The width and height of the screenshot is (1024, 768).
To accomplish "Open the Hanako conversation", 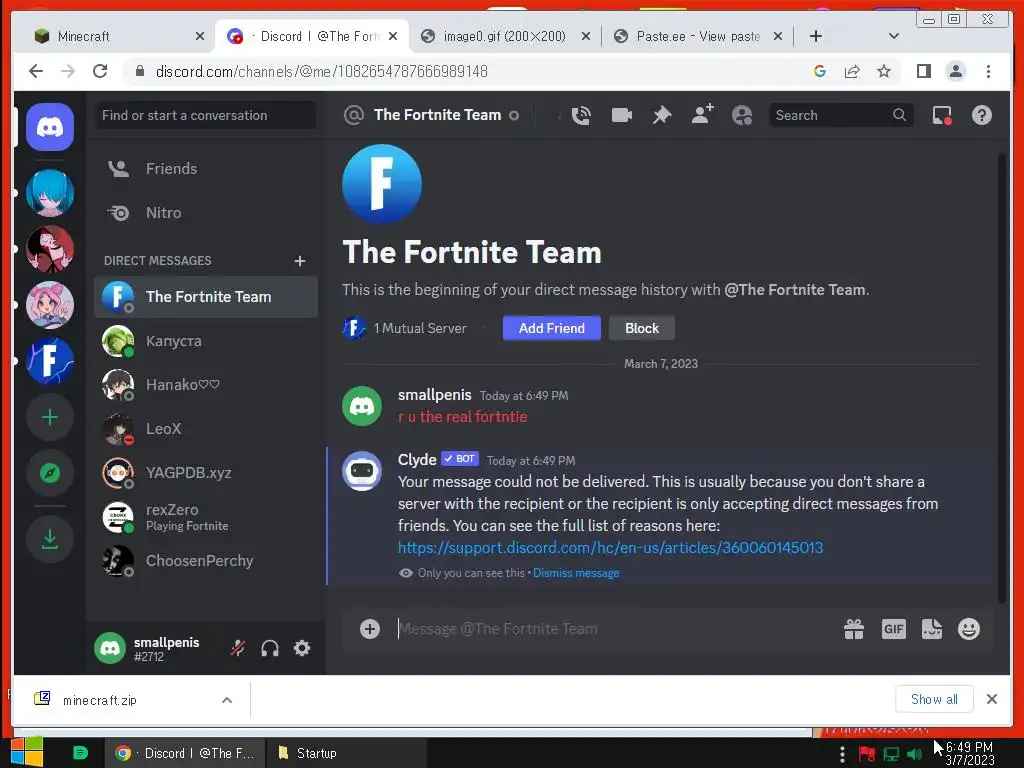I will pyautogui.click(x=206, y=385).
